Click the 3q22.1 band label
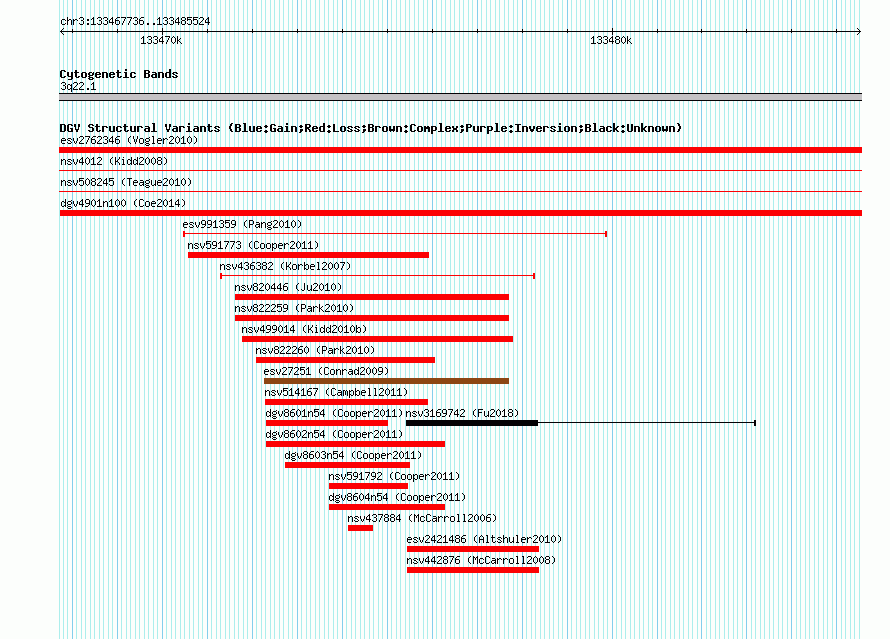 [78, 86]
